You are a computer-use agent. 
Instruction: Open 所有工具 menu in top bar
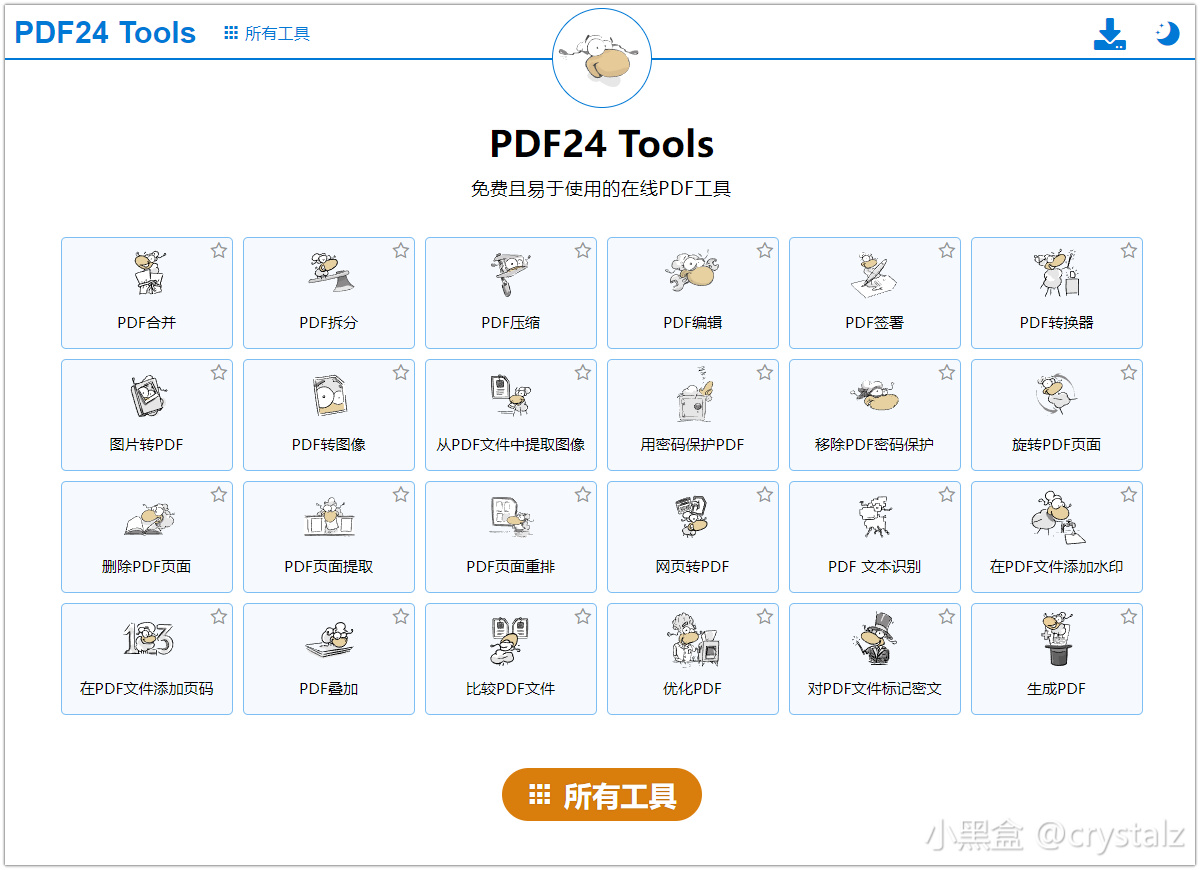pos(267,34)
